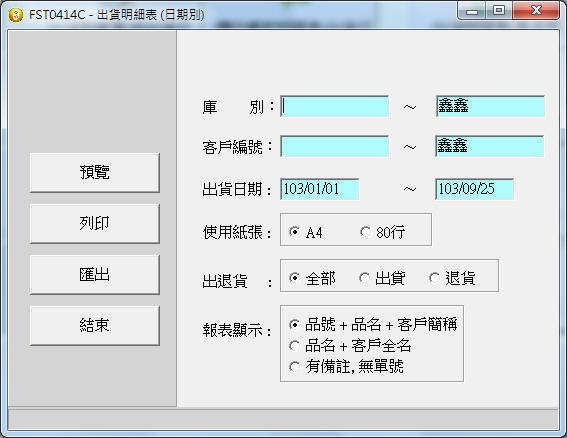Click the 客戶編號 start input field
This screenshot has height=438, width=567.
tap(334, 146)
